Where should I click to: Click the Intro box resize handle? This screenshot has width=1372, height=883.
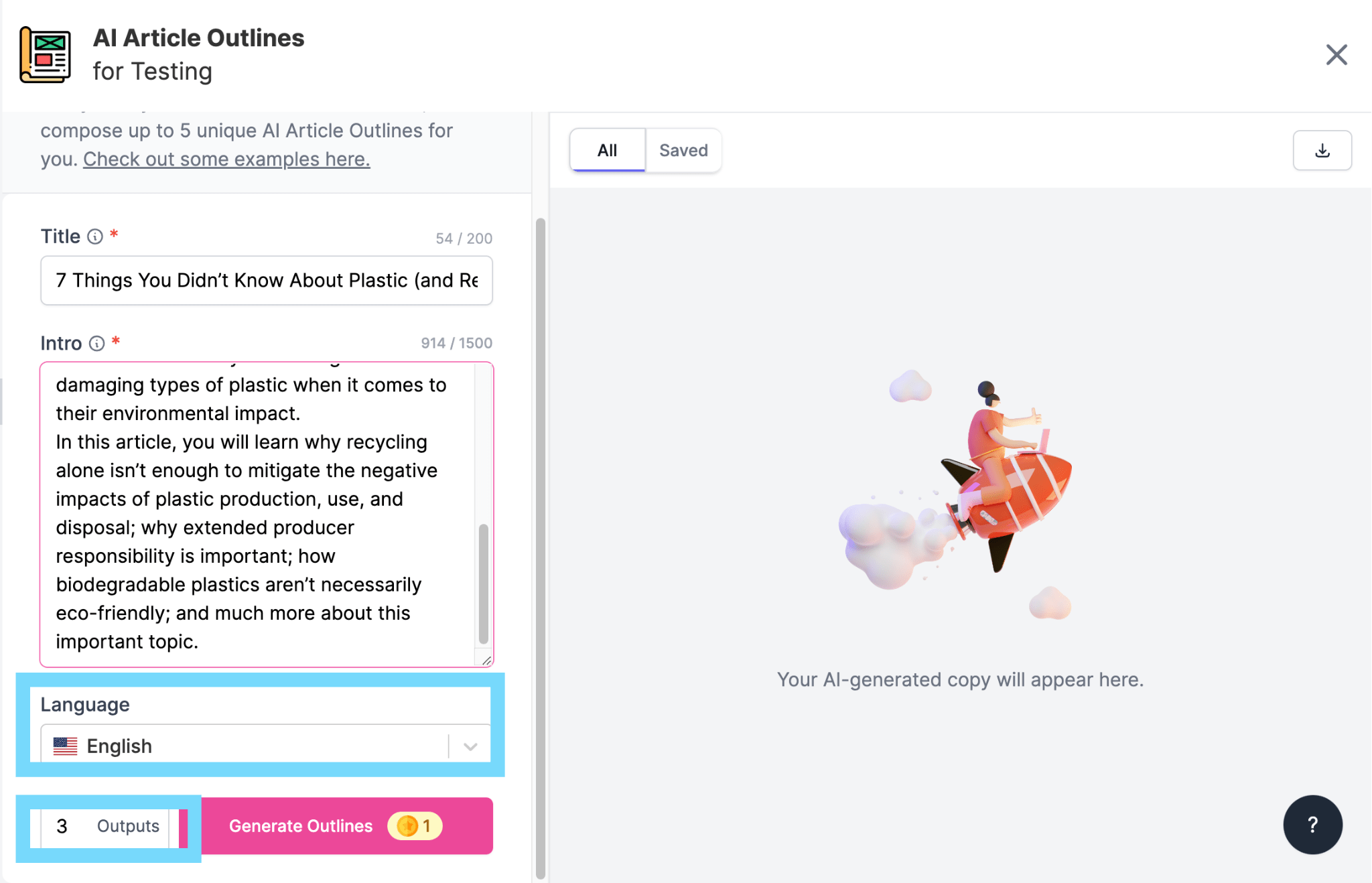click(488, 659)
